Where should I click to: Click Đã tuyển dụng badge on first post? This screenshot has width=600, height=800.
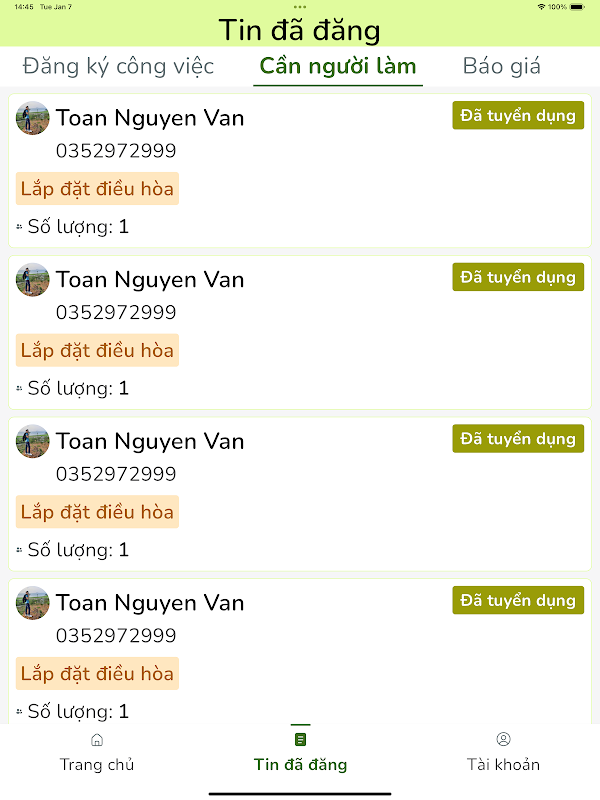tap(518, 115)
